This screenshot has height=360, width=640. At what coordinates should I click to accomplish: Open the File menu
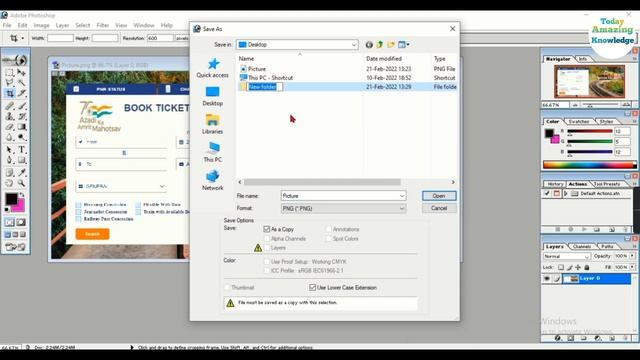(7, 25)
